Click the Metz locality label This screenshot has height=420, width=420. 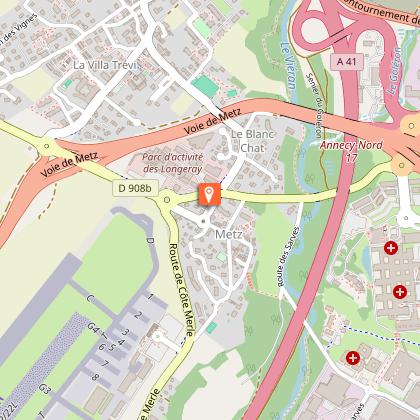click(x=229, y=234)
